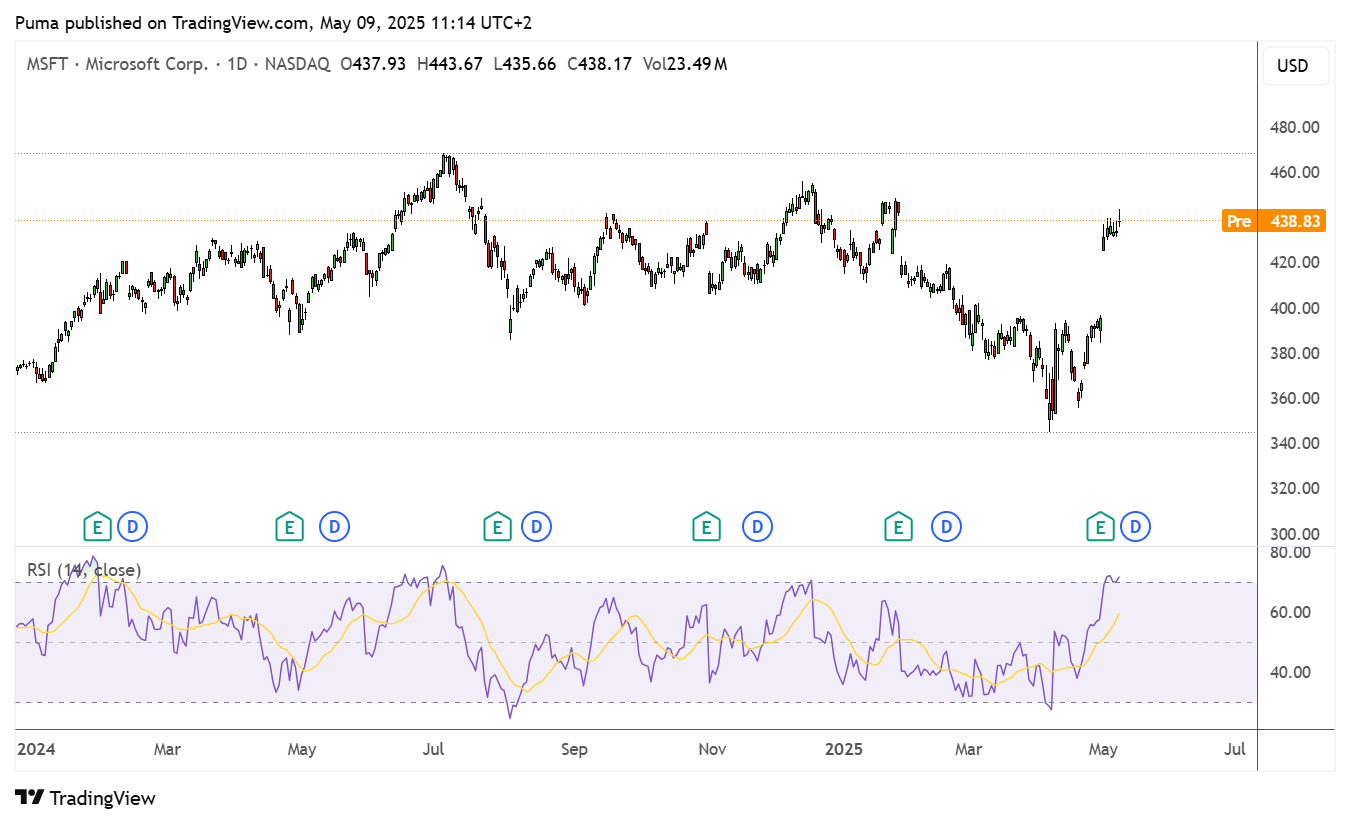
Task: Click the dividend marker for February 2024
Action: click(132, 525)
